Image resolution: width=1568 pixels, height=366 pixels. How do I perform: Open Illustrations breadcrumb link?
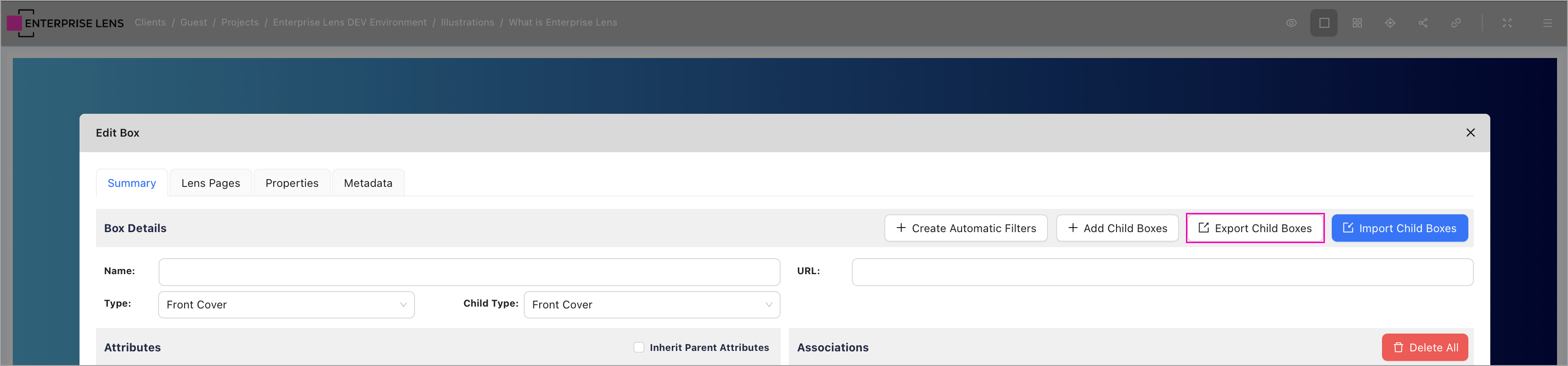(467, 22)
